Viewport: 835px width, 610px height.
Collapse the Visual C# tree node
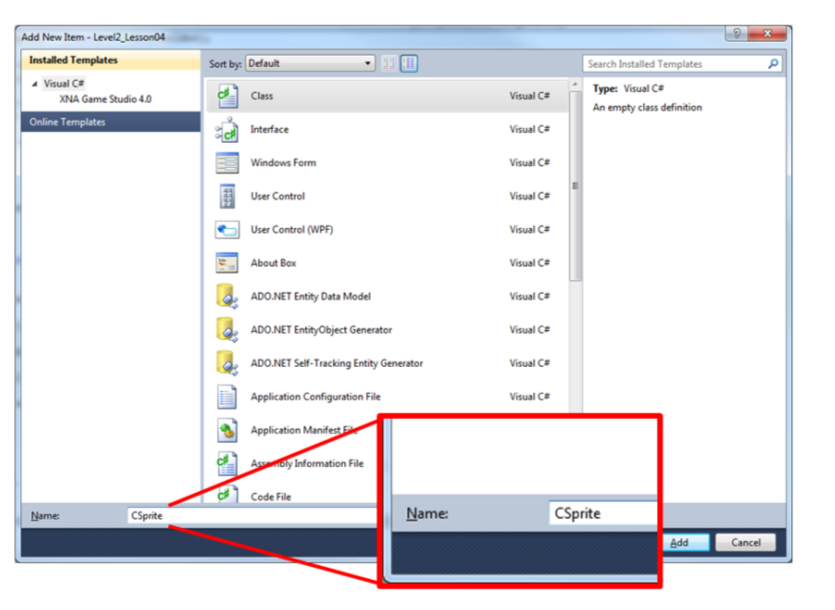tap(37, 84)
